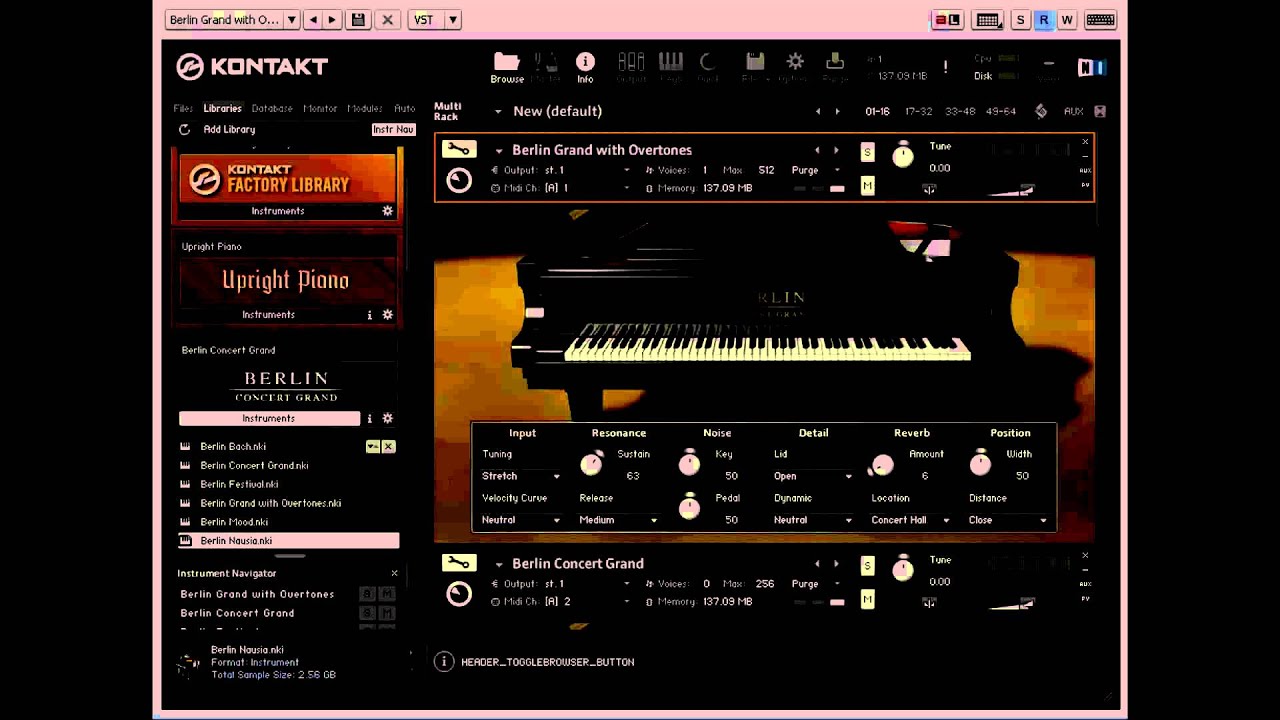
Task: Click the NI logo icon
Action: 1091,67
